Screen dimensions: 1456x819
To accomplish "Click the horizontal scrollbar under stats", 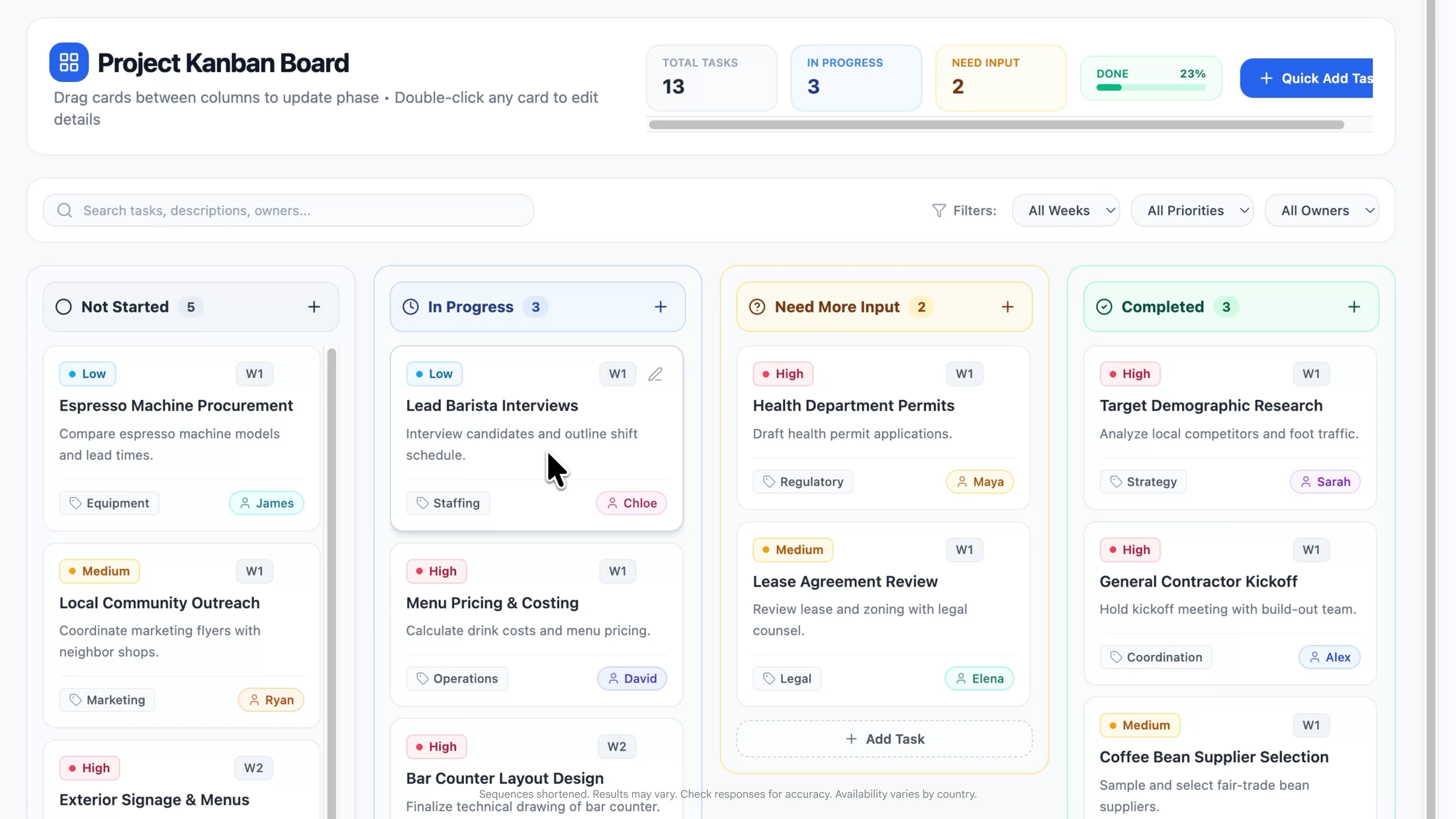I will [x=996, y=124].
